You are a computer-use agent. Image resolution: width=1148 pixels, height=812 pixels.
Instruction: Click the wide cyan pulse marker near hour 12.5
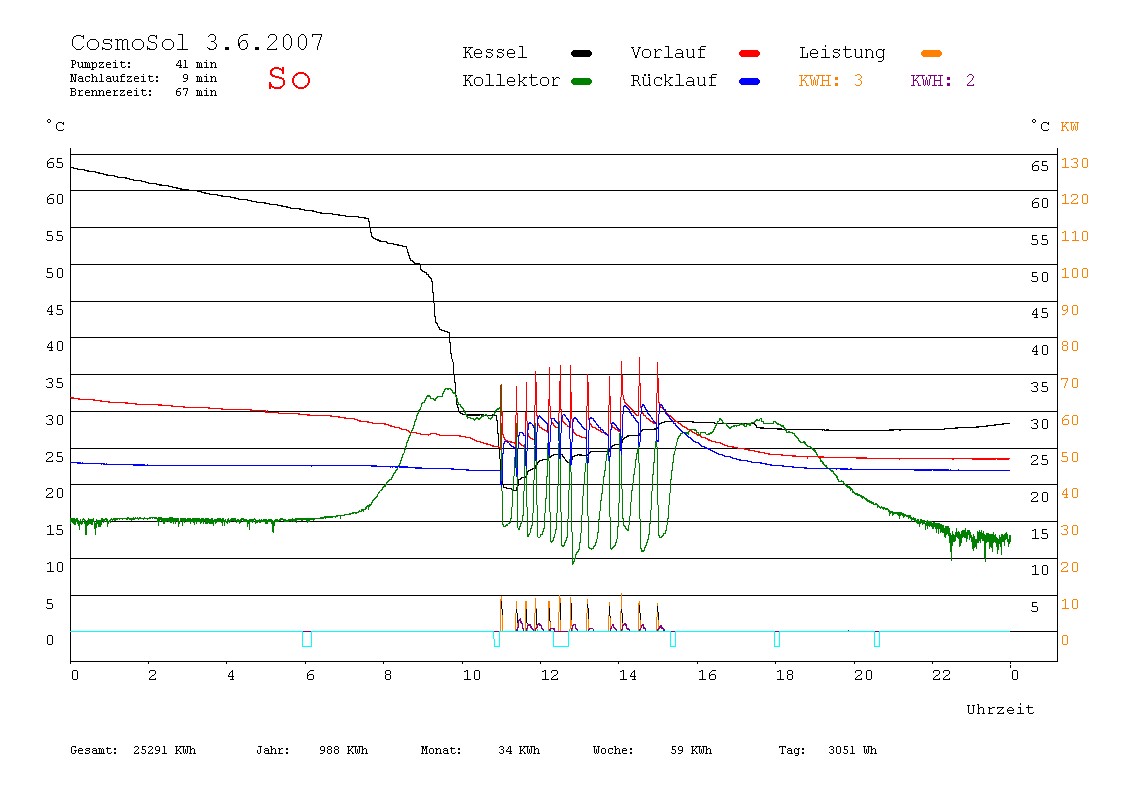coord(561,639)
